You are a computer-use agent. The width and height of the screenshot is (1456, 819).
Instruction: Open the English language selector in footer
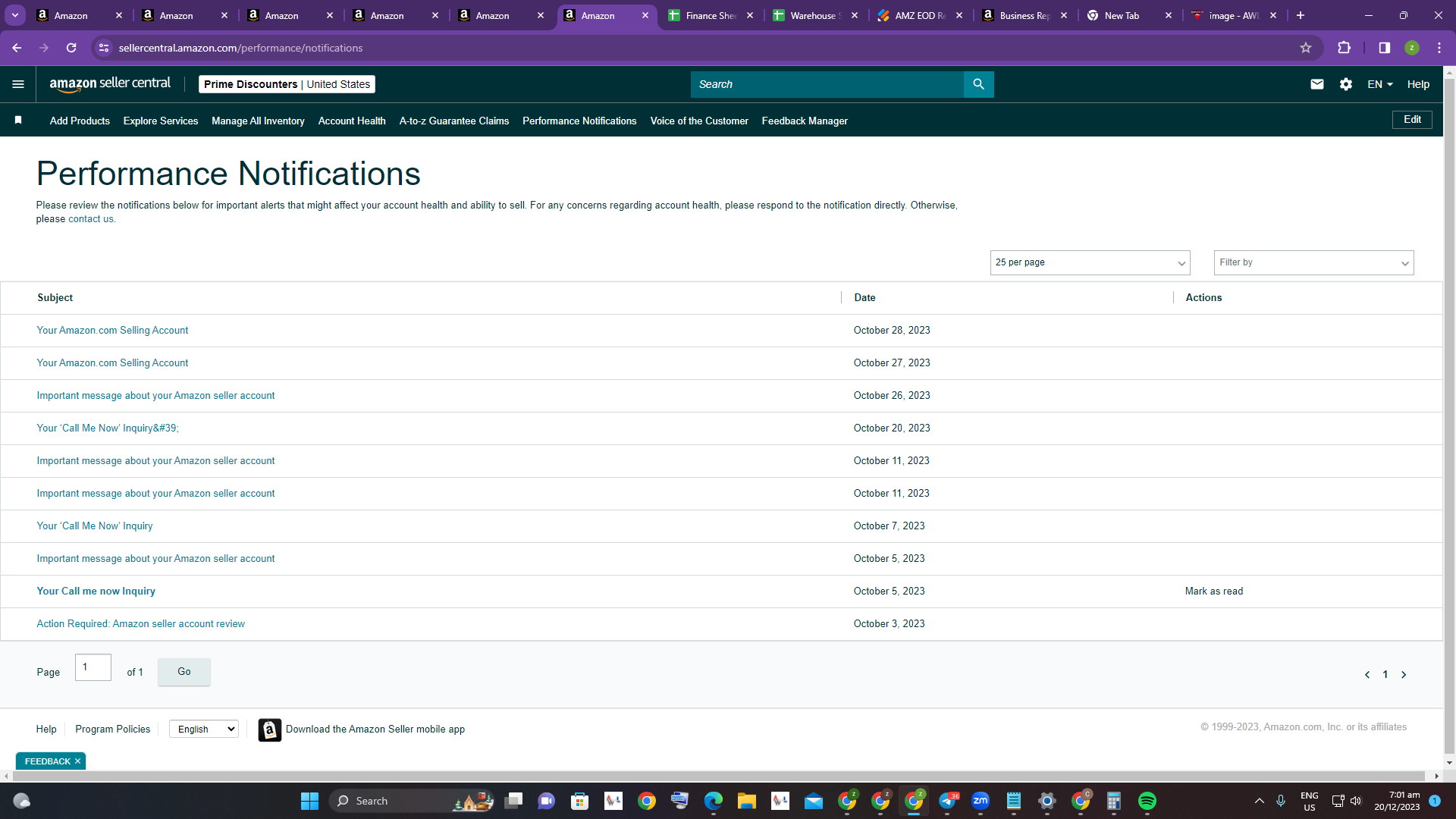204,729
